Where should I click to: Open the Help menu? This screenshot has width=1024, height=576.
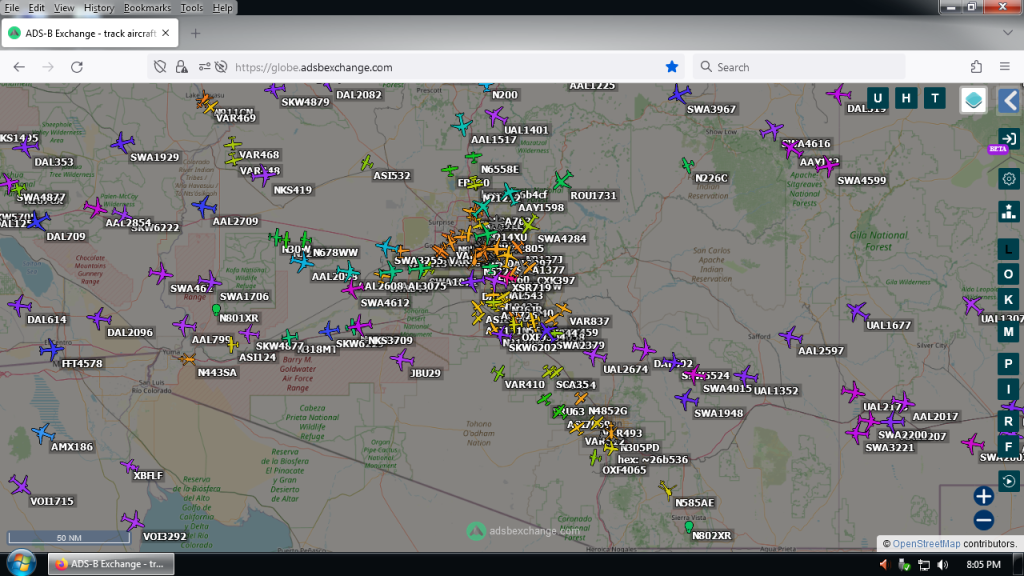click(222, 8)
